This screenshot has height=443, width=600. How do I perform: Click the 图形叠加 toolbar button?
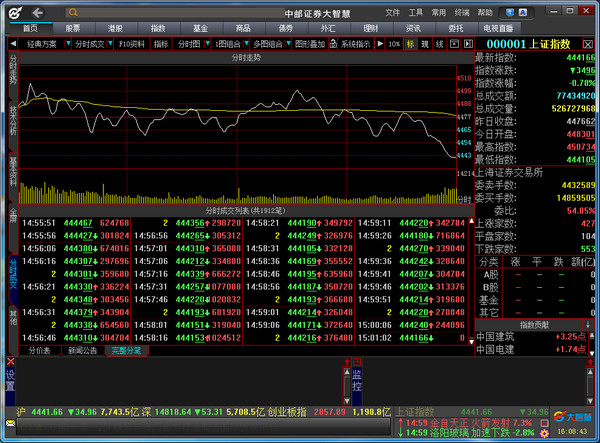(310, 44)
